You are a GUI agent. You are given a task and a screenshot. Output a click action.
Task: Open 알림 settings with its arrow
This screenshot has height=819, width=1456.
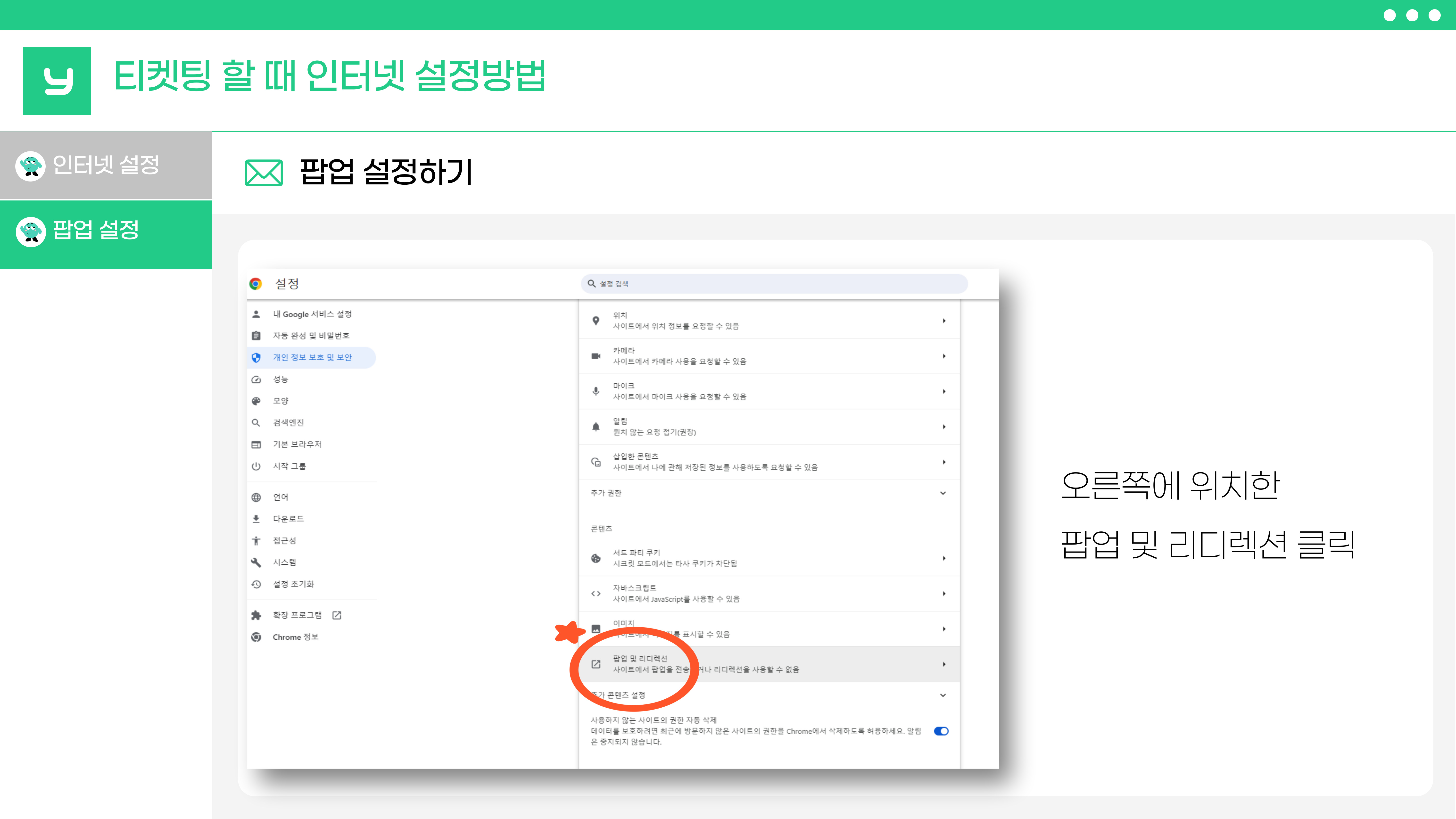(x=944, y=427)
